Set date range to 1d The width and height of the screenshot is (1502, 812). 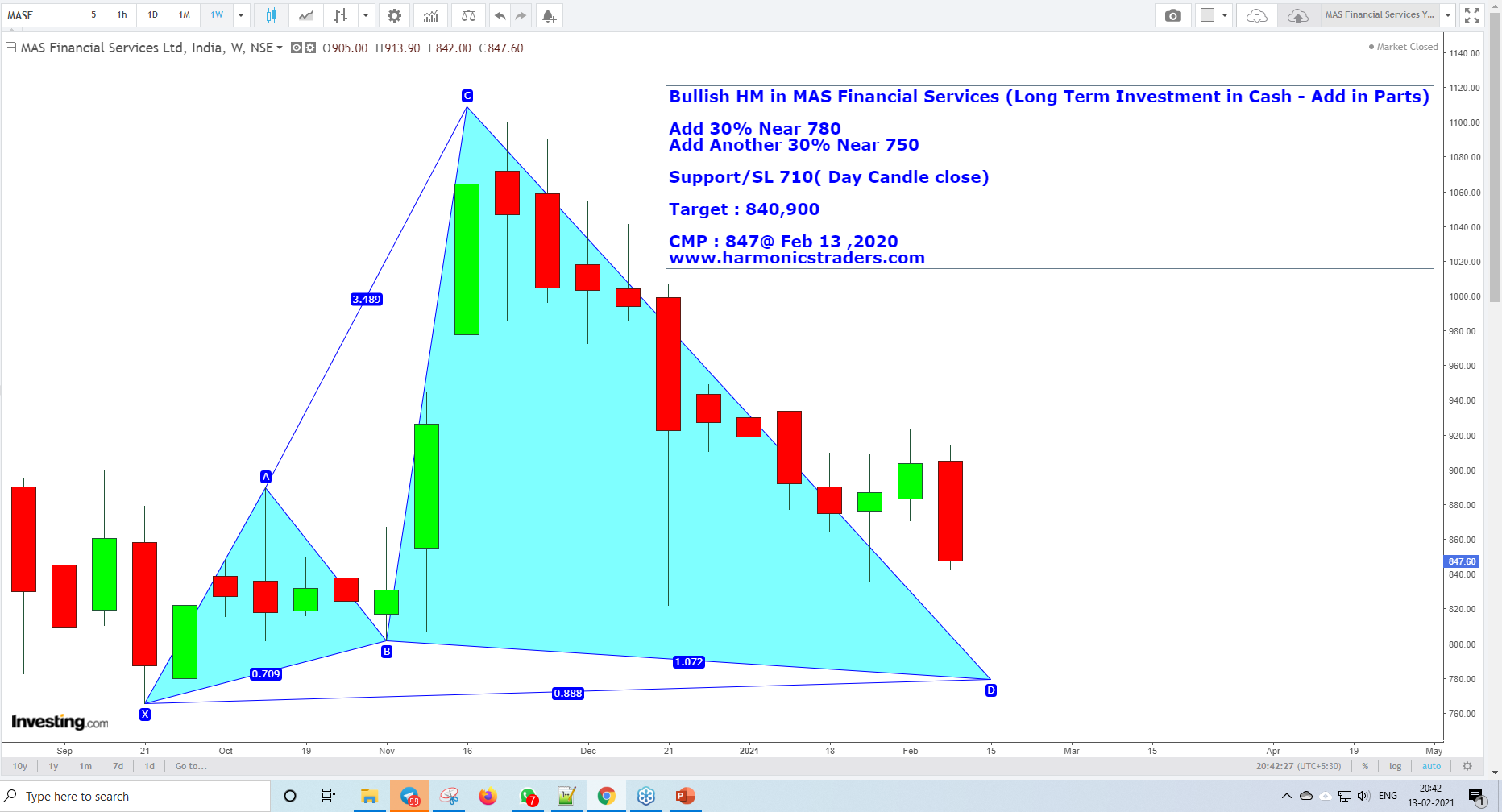149,766
